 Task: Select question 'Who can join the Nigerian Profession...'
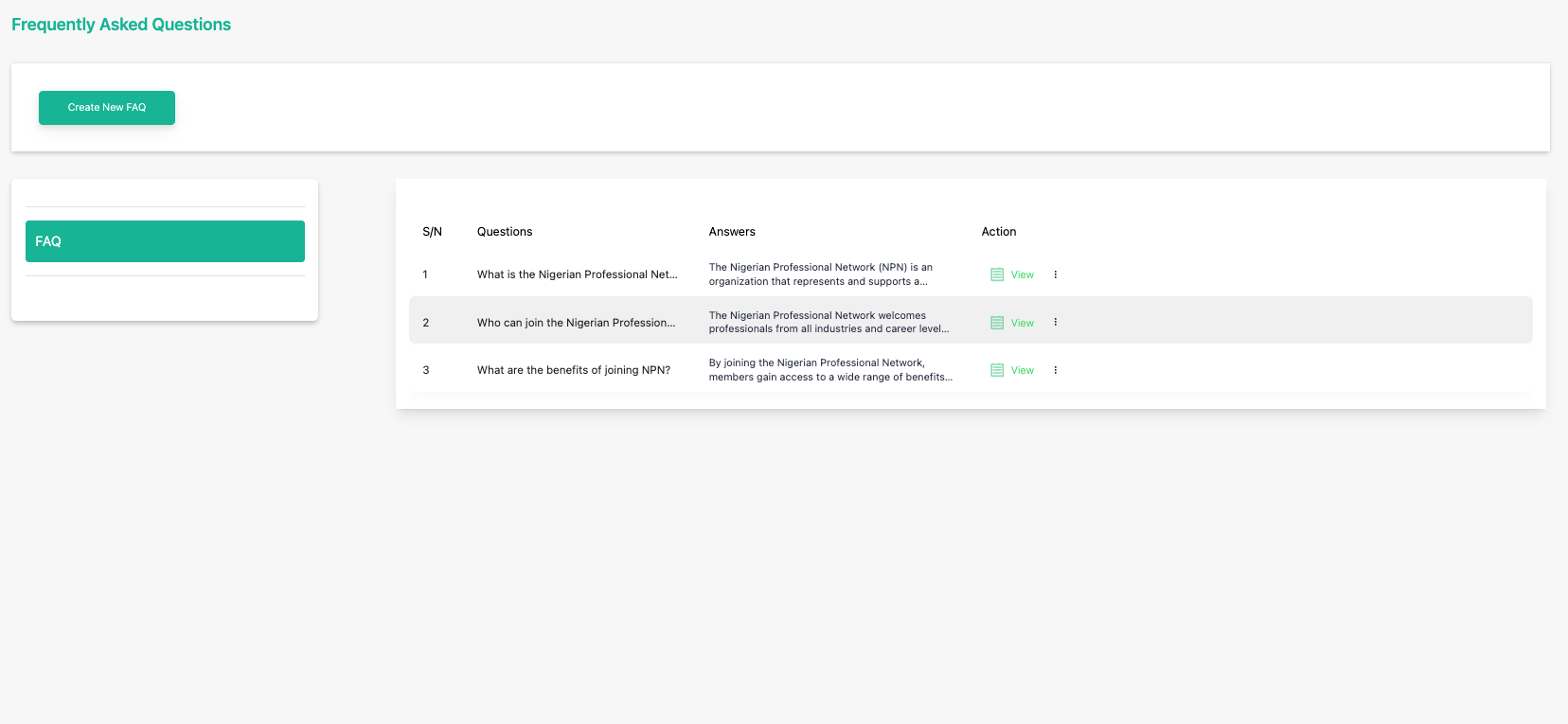(x=577, y=323)
